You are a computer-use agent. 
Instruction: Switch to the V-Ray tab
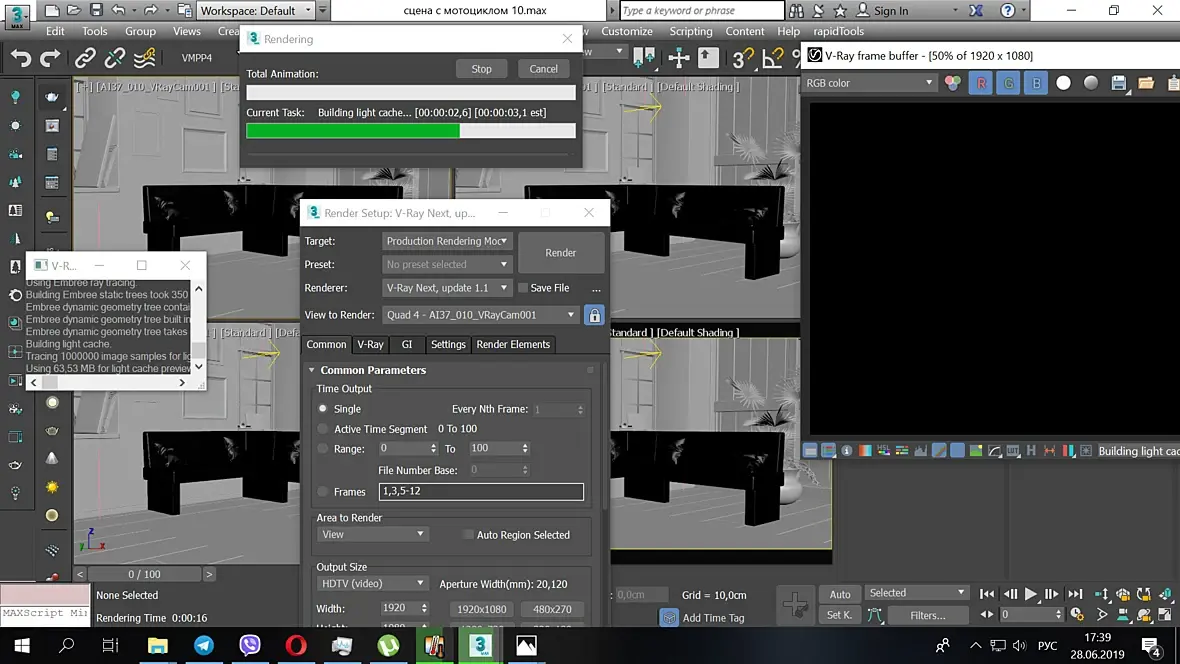click(x=370, y=344)
